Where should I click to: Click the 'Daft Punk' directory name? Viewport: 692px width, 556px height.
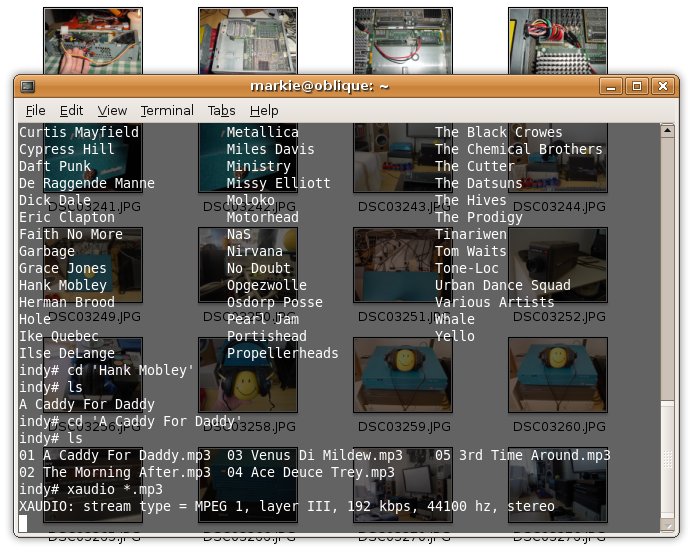tap(55, 166)
